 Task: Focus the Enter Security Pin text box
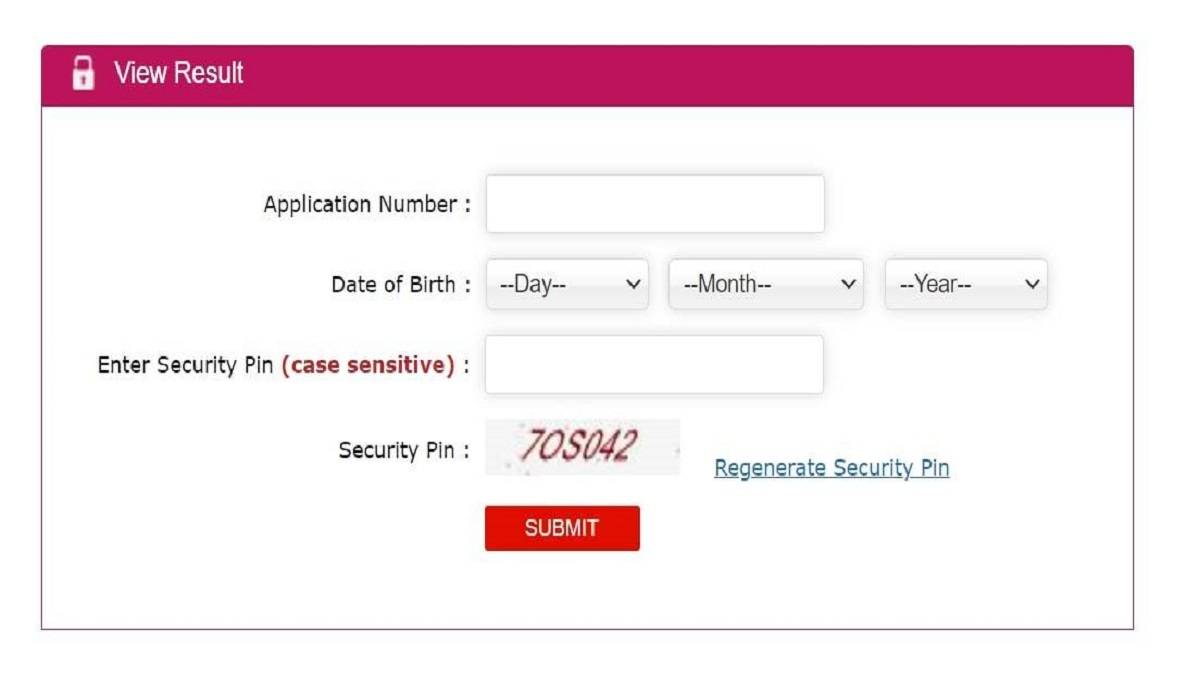point(654,364)
